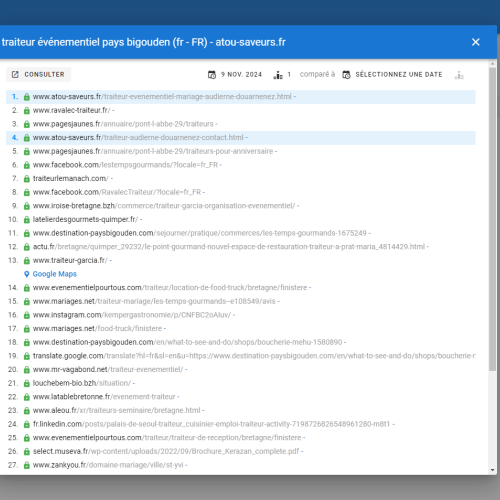Click the vertical scrollbar thumb

(x=492, y=219)
